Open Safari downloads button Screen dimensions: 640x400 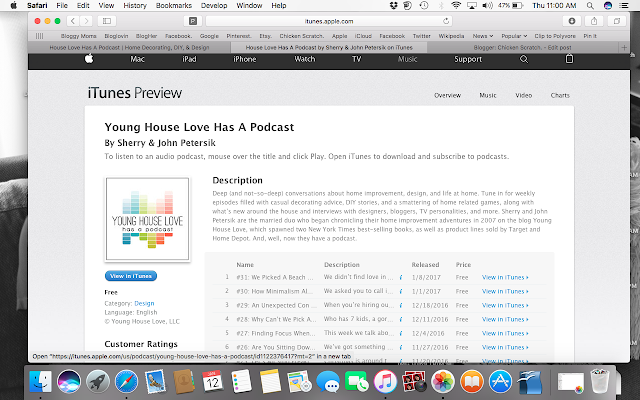(x=572, y=21)
